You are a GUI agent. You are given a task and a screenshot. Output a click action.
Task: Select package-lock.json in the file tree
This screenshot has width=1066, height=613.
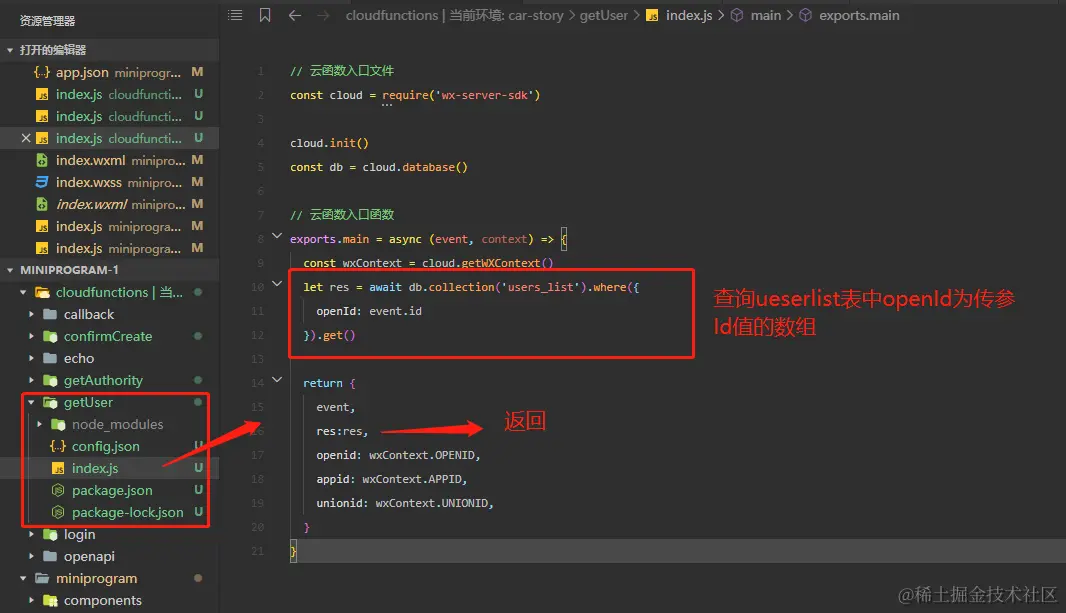pos(127,512)
